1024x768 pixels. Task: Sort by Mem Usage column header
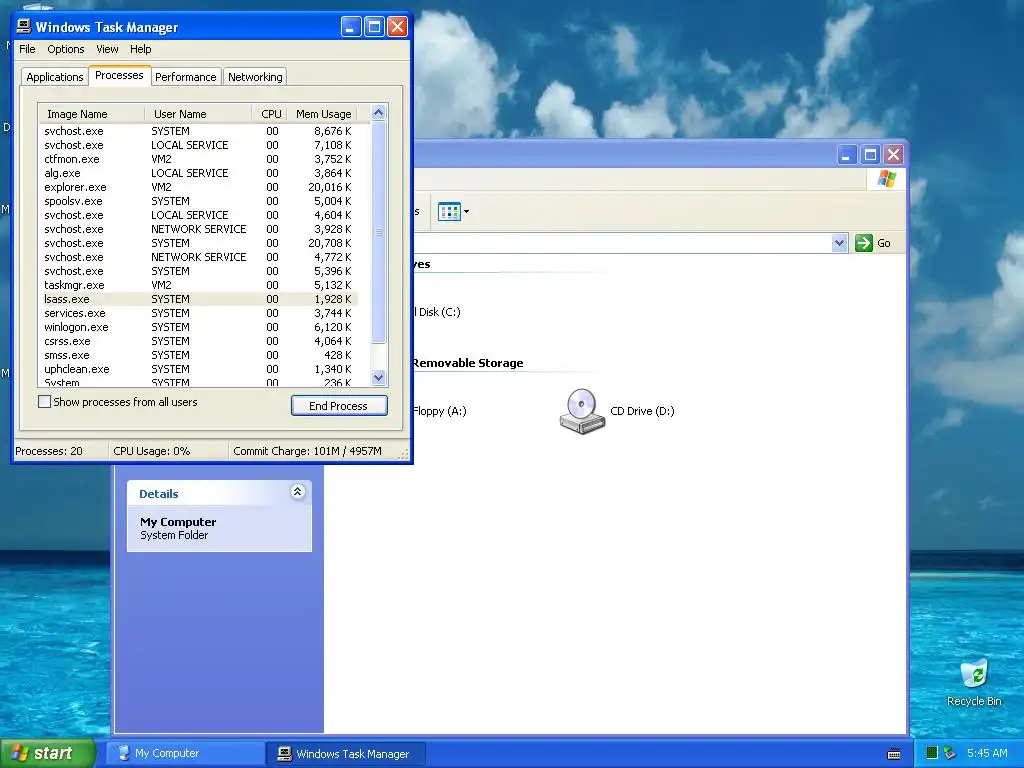[x=323, y=114]
